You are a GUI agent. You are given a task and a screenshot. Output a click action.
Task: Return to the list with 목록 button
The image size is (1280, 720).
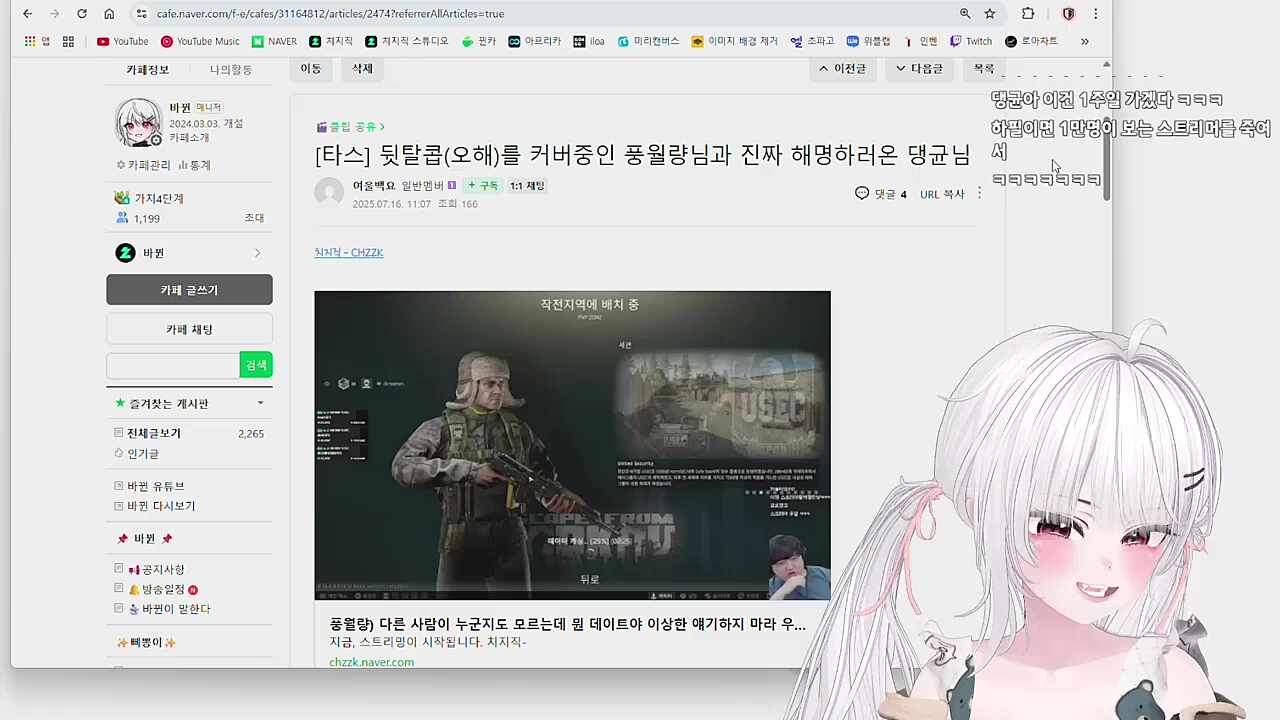[984, 69]
